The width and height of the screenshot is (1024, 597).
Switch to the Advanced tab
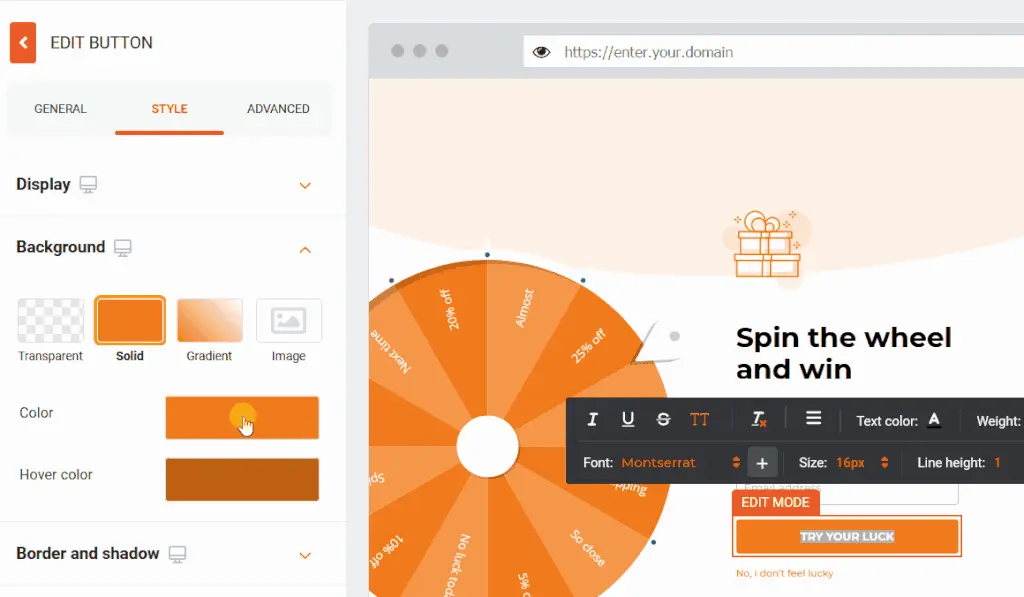(278, 109)
